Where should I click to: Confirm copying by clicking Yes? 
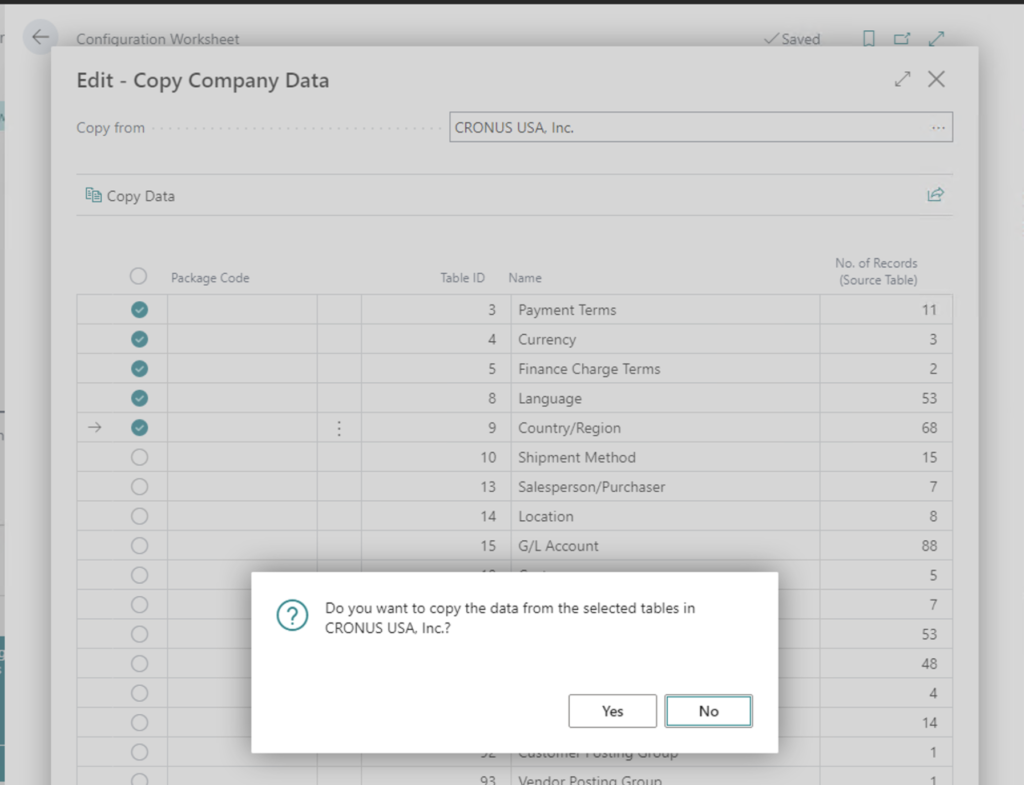click(x=612, y=711)
